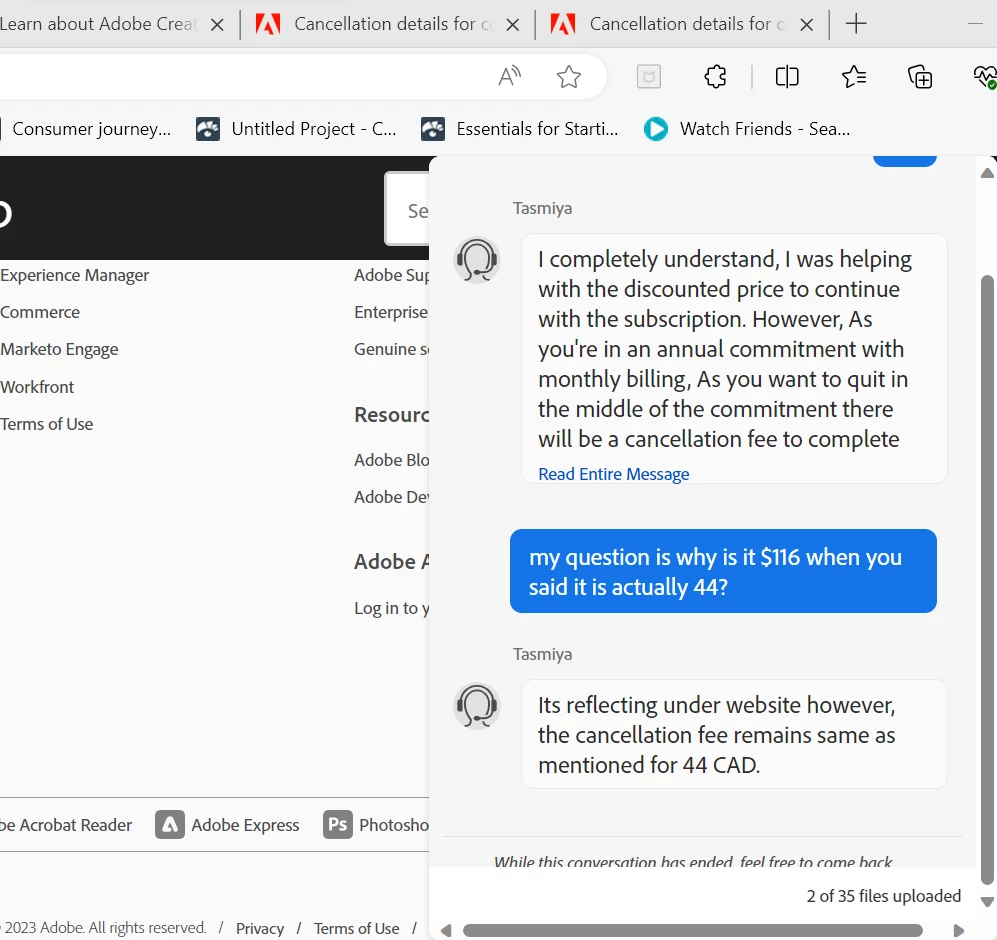Open the Collections icon
The image size is (997, 940).
click(x=919, y=77)
